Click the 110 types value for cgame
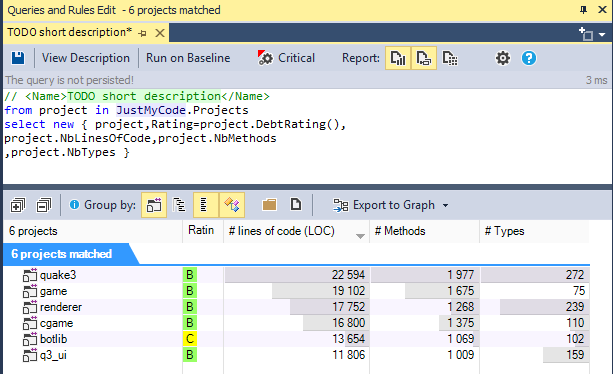The height and width of the screenshot is (374, 613). (x=575, y=323)
